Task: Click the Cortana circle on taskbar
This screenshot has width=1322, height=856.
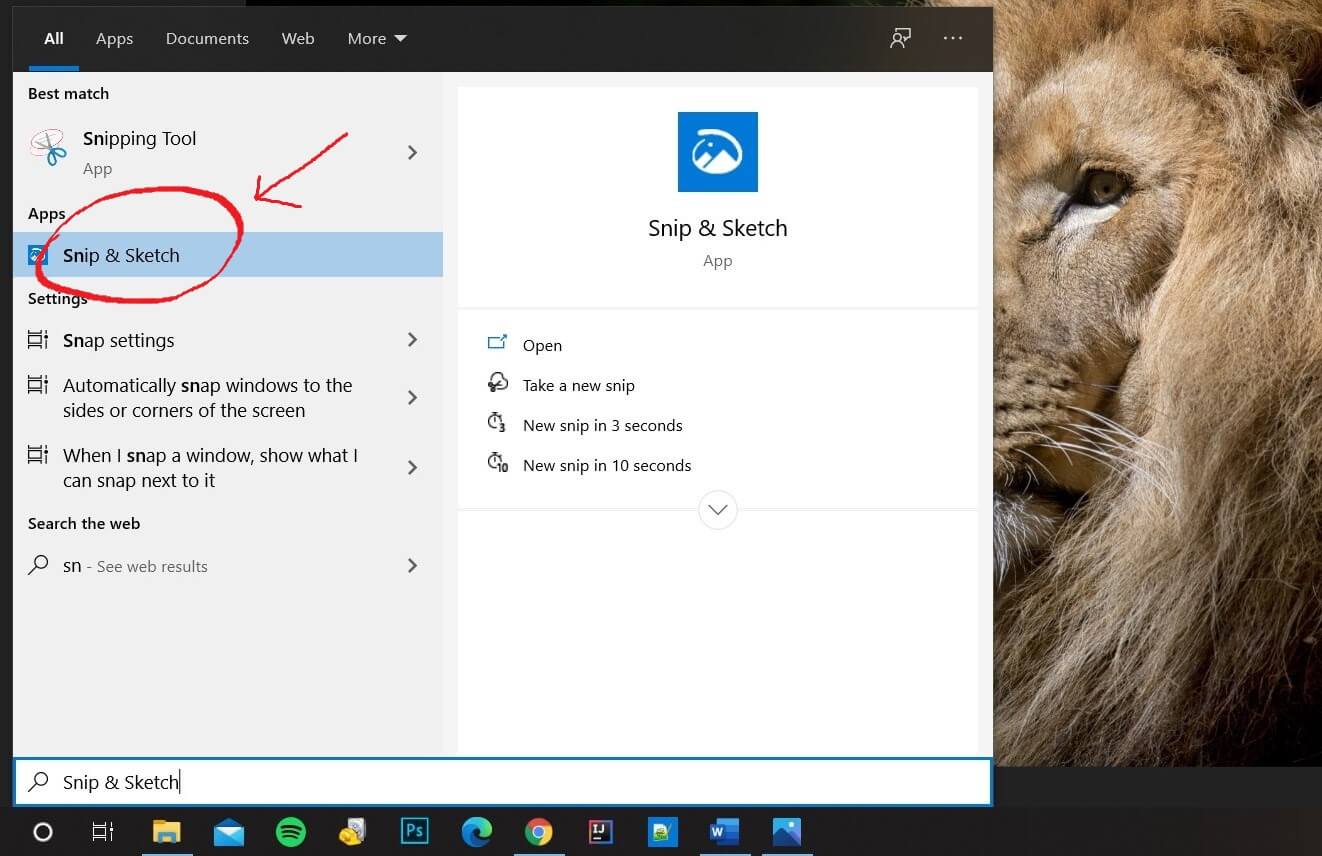Action: [43, 831]
